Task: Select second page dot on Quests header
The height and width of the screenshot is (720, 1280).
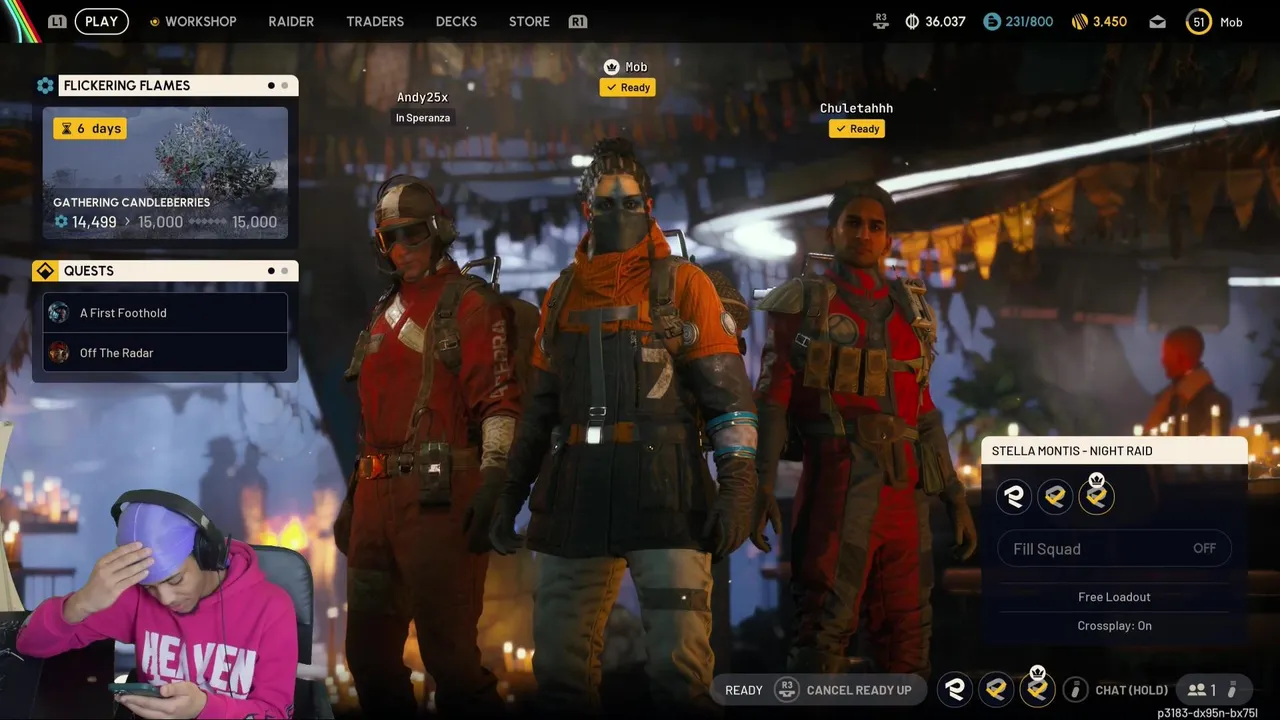Action: point(284,271)
